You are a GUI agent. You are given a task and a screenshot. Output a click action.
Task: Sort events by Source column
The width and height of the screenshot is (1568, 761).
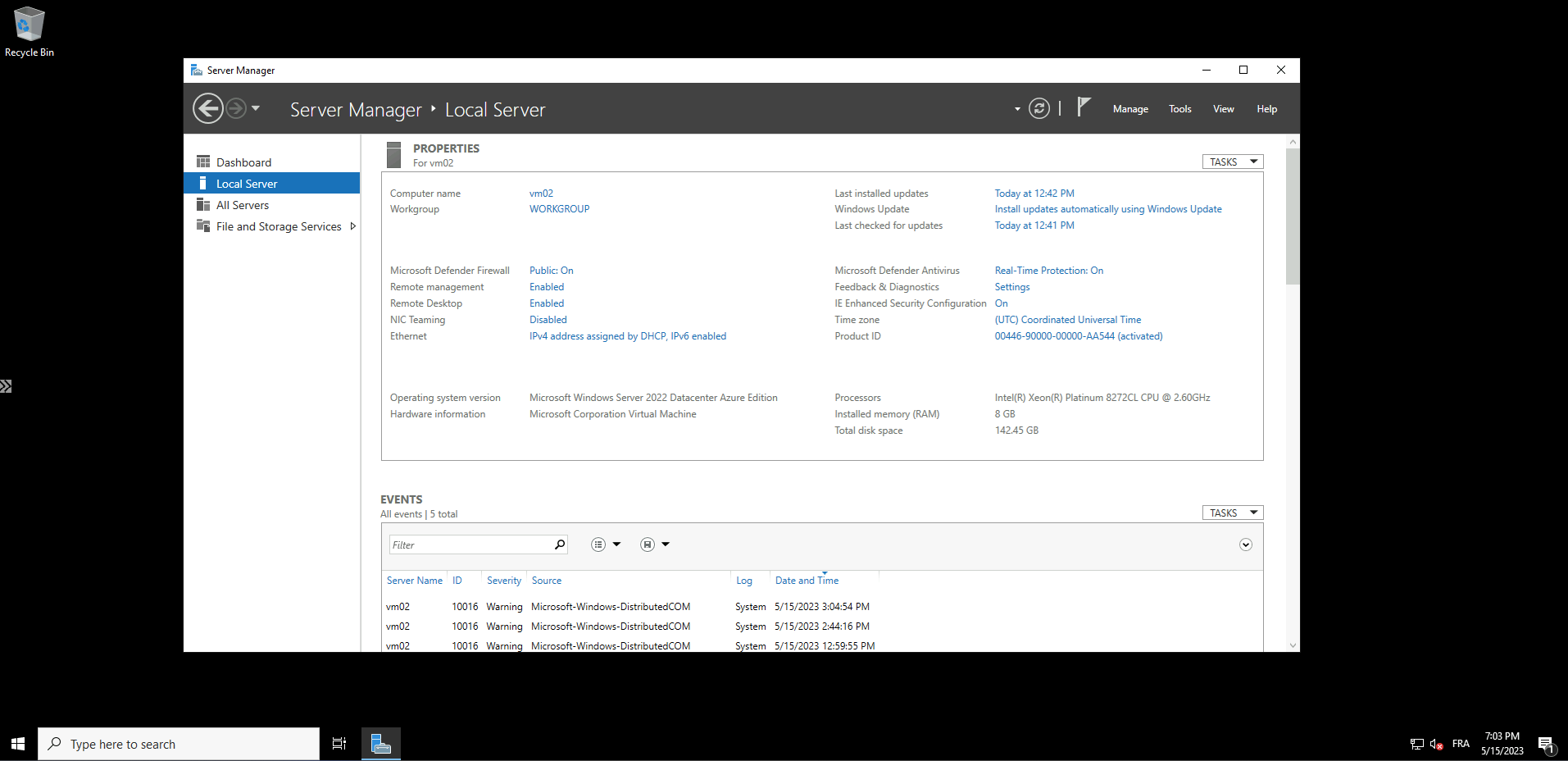547,581
